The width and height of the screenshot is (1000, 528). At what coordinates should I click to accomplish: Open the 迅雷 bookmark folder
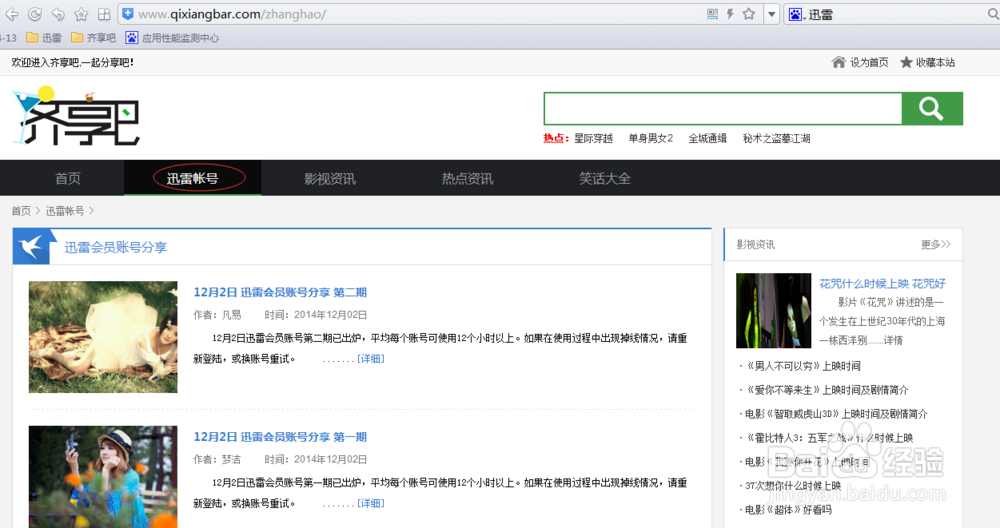tap(44, 38)
